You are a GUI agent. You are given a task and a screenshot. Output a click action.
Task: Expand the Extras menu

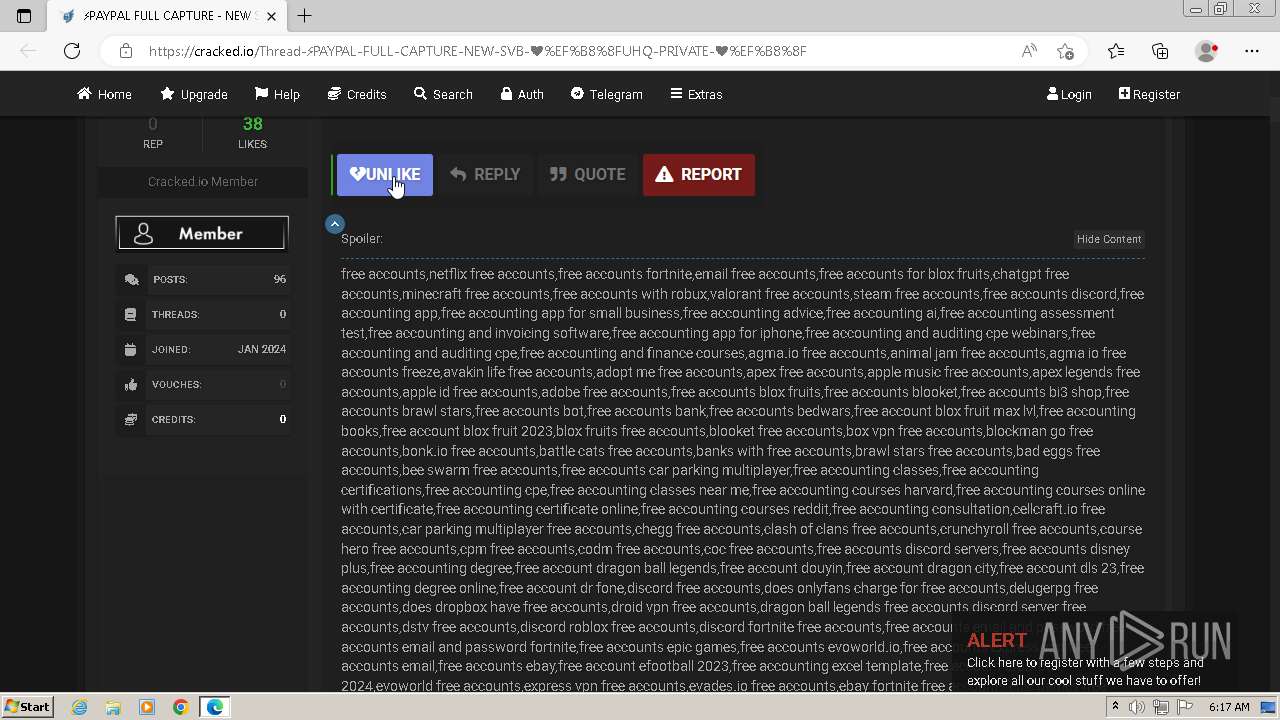696,94
